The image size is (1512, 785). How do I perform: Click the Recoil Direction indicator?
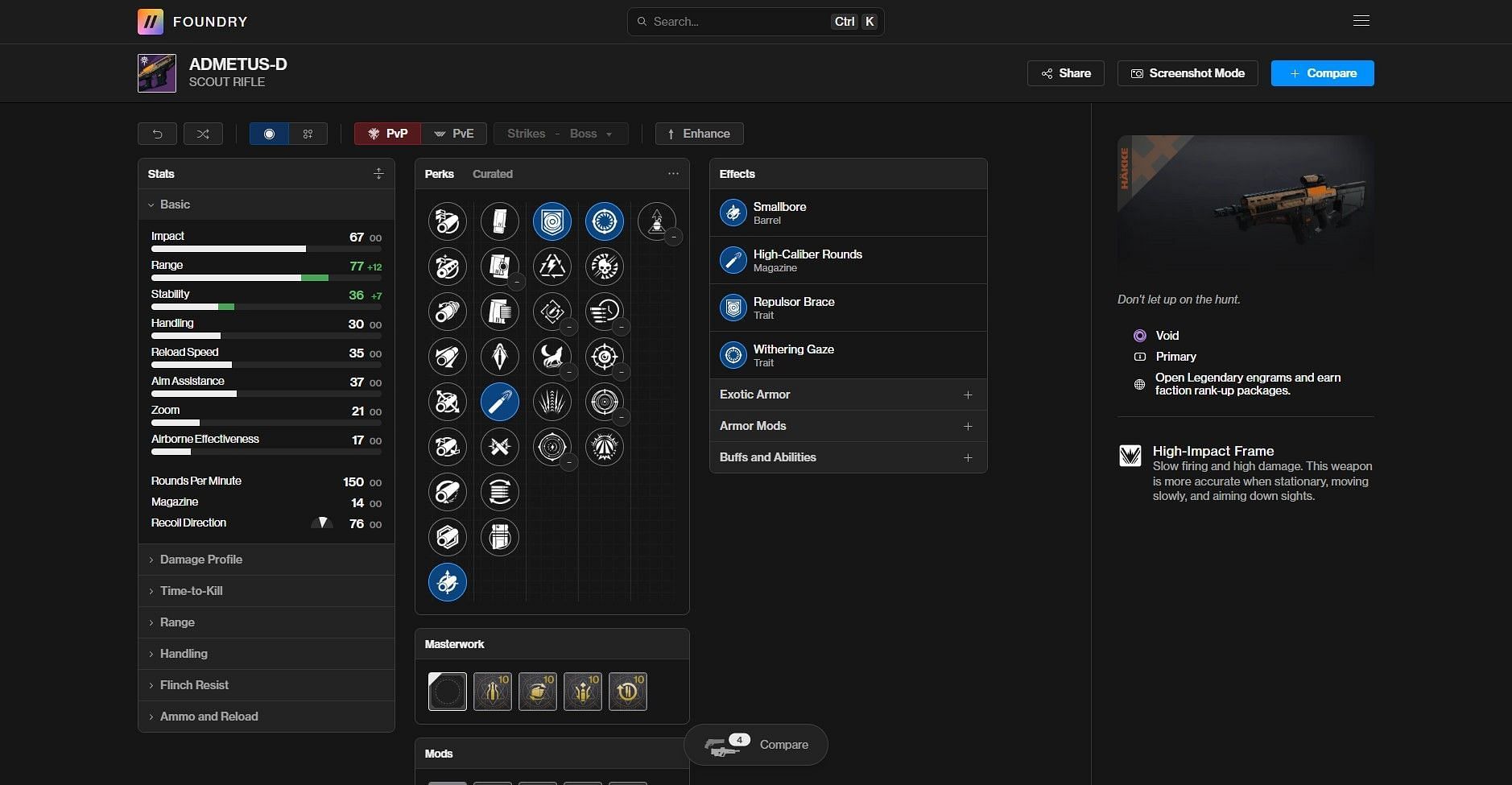(x=321, y=523)
